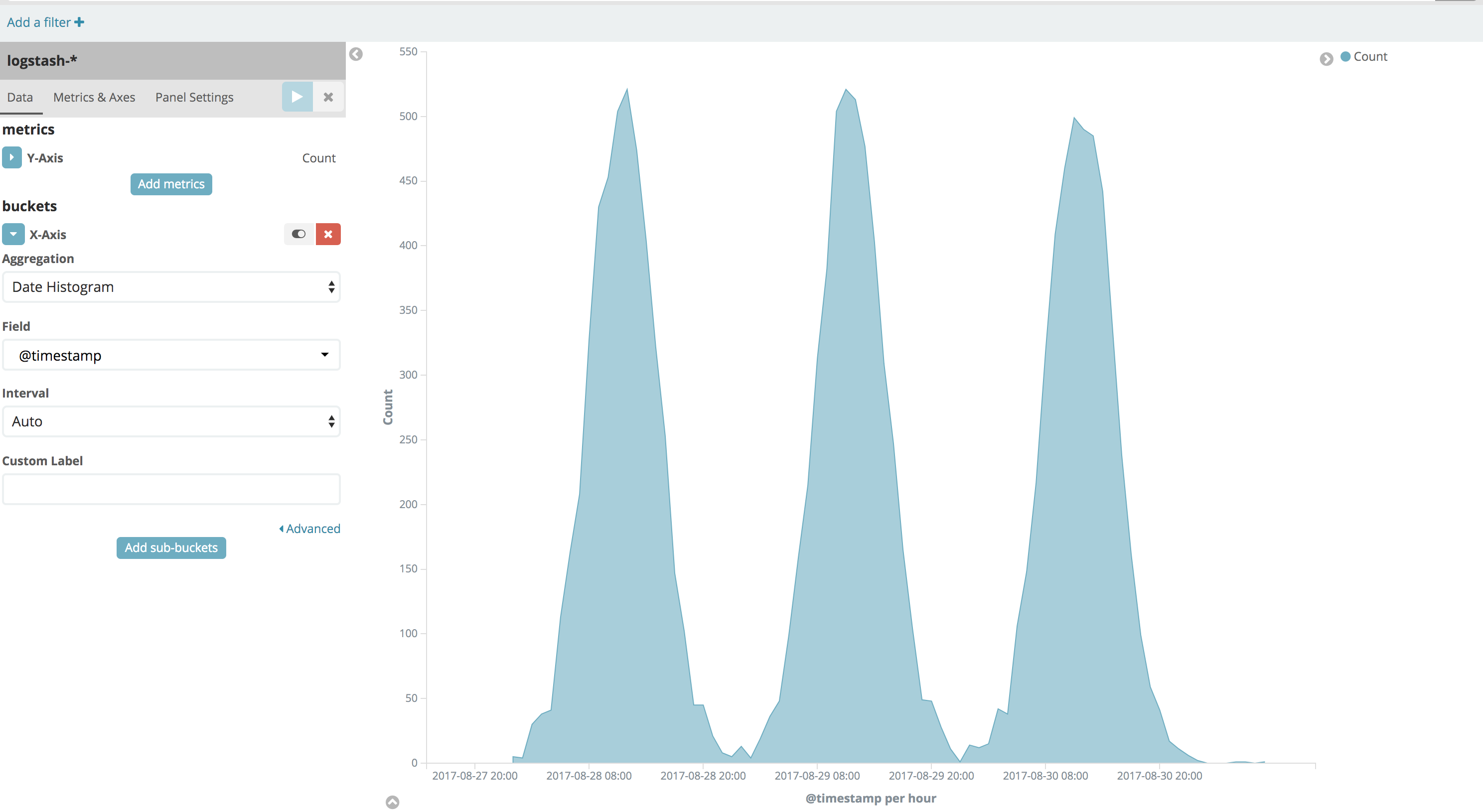The height and width of the screenshot is (812, 1483).
Task: Switch to the Metrics & Axes tab
Action: coord(94,97)
